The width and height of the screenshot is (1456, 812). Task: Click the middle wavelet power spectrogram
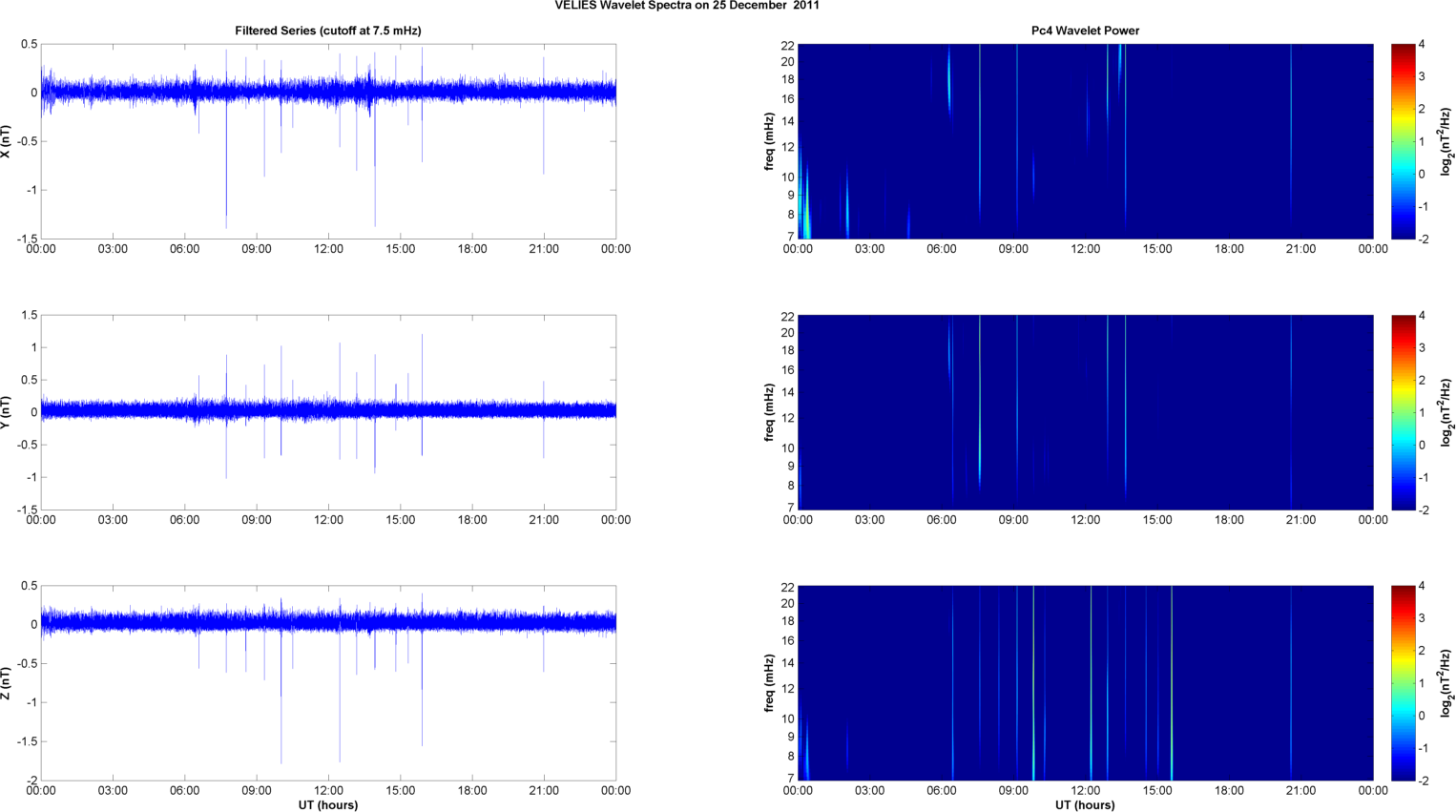pos(1085,412)
